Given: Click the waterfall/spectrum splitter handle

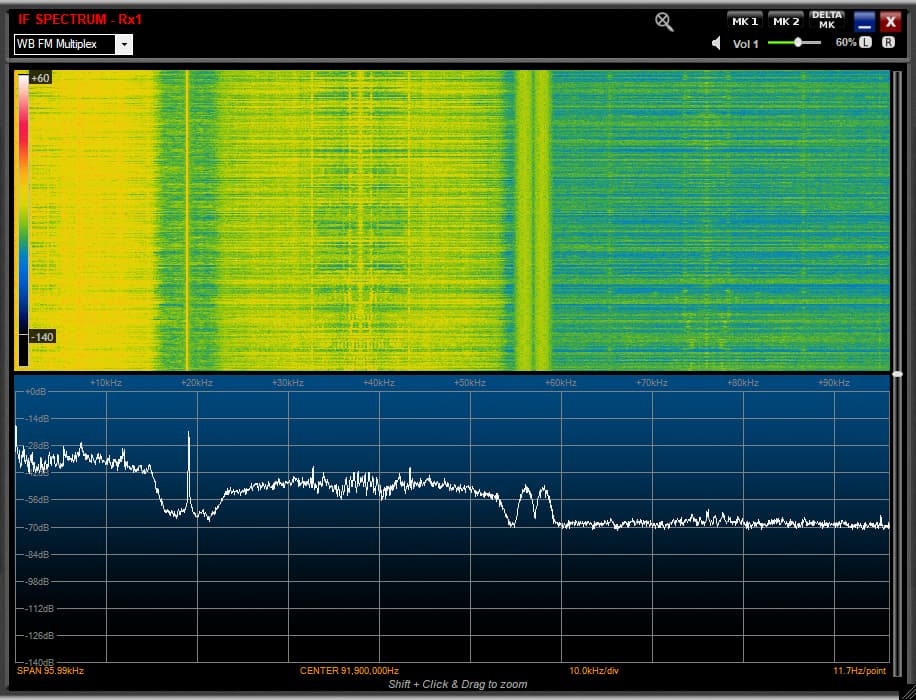Looking at the screenshot, I should [897, 373].
